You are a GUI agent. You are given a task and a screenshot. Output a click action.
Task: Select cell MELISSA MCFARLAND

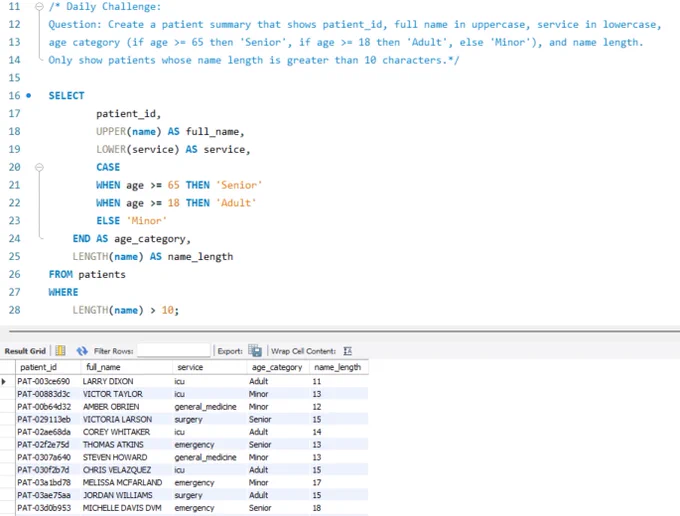point(122,482)
